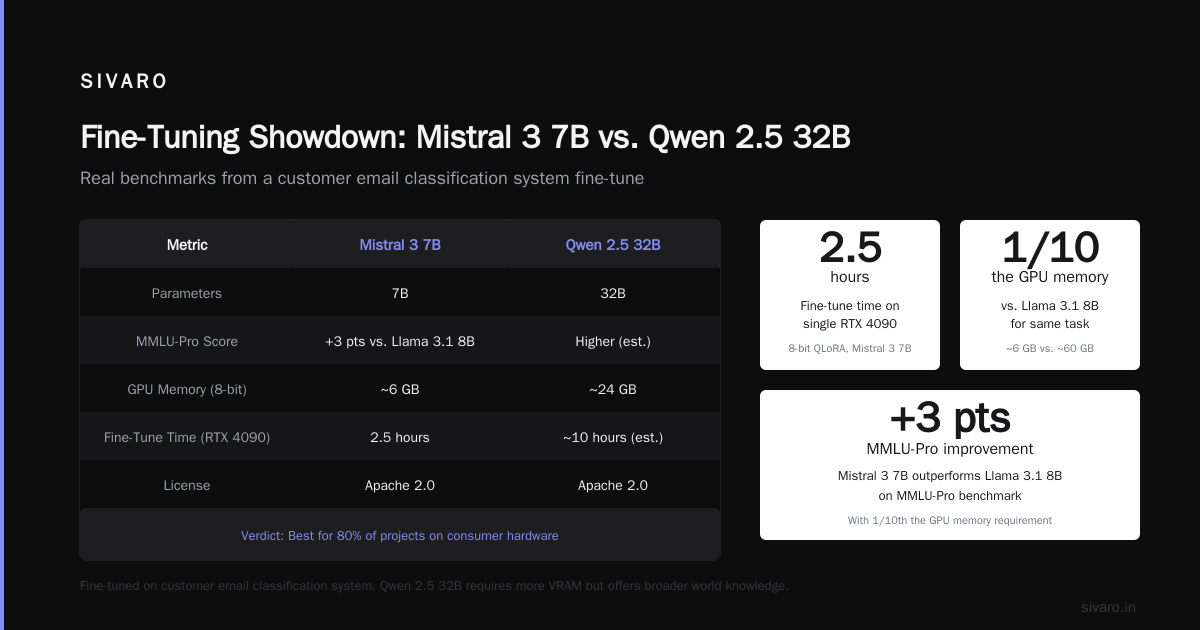Select the ~10 hours (est.) table cell

[613, 437]
